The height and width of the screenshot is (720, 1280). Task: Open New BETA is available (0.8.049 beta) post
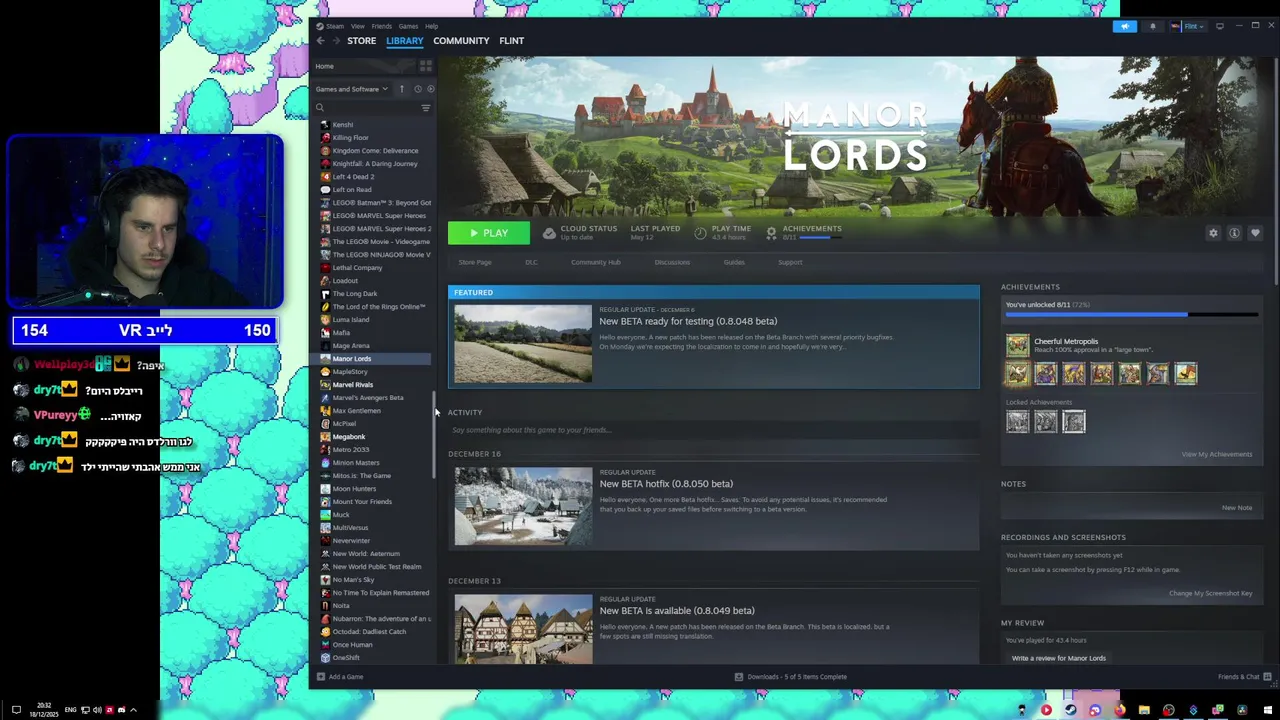click(x=677, y=611)
